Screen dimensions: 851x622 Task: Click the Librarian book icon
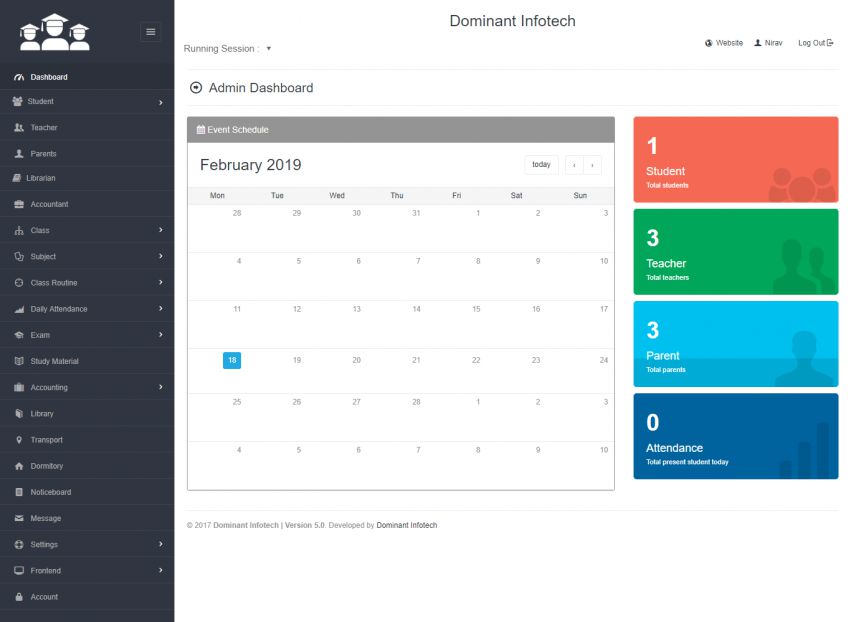(16, 178)
